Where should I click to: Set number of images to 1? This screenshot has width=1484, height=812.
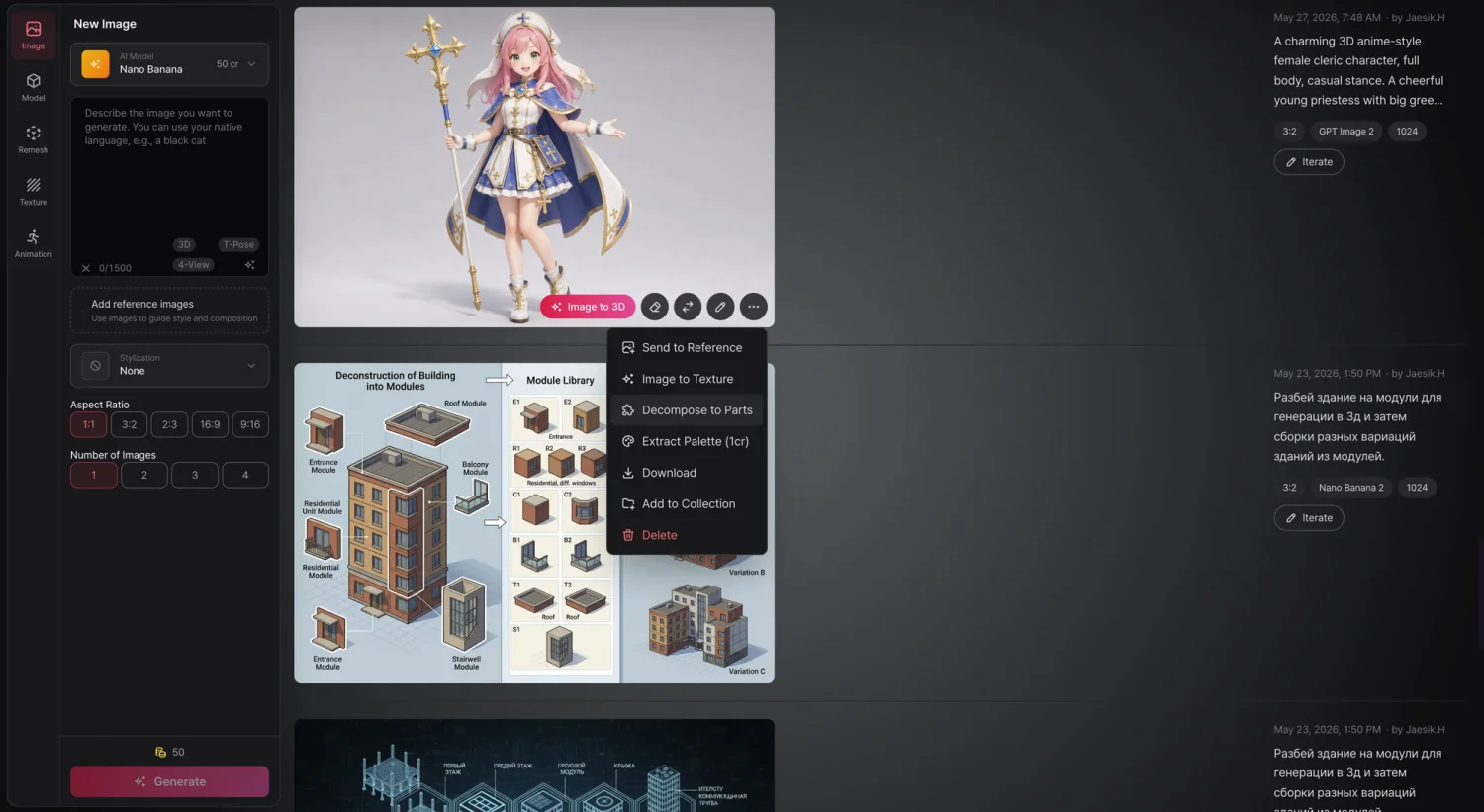pos(94,475)
